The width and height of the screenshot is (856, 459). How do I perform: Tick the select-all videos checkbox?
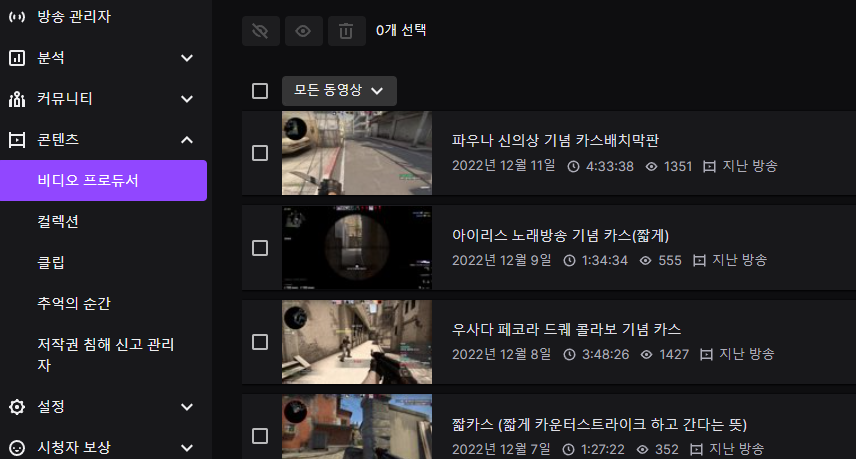(260, 91)
